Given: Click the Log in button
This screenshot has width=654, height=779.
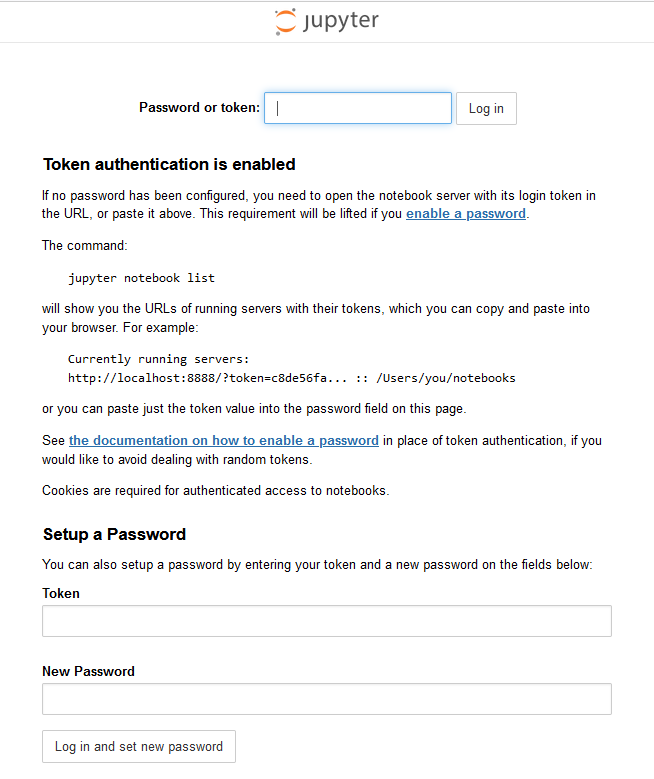Looking at the screenshot, I should pos(486,108).
